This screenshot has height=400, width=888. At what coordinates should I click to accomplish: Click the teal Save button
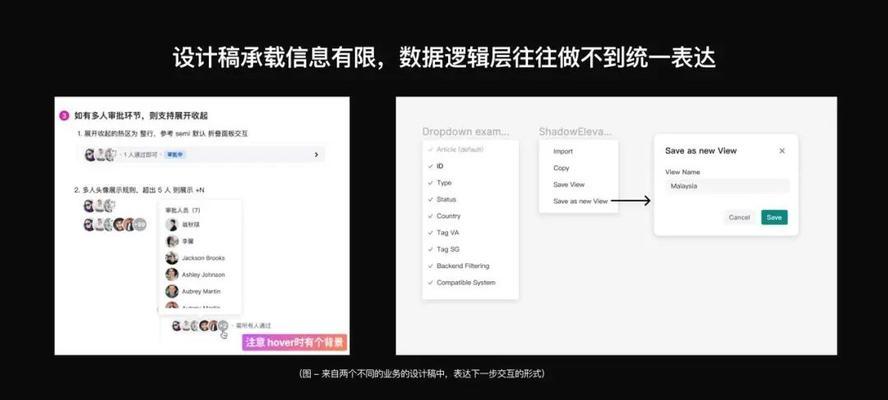point(774,218)
